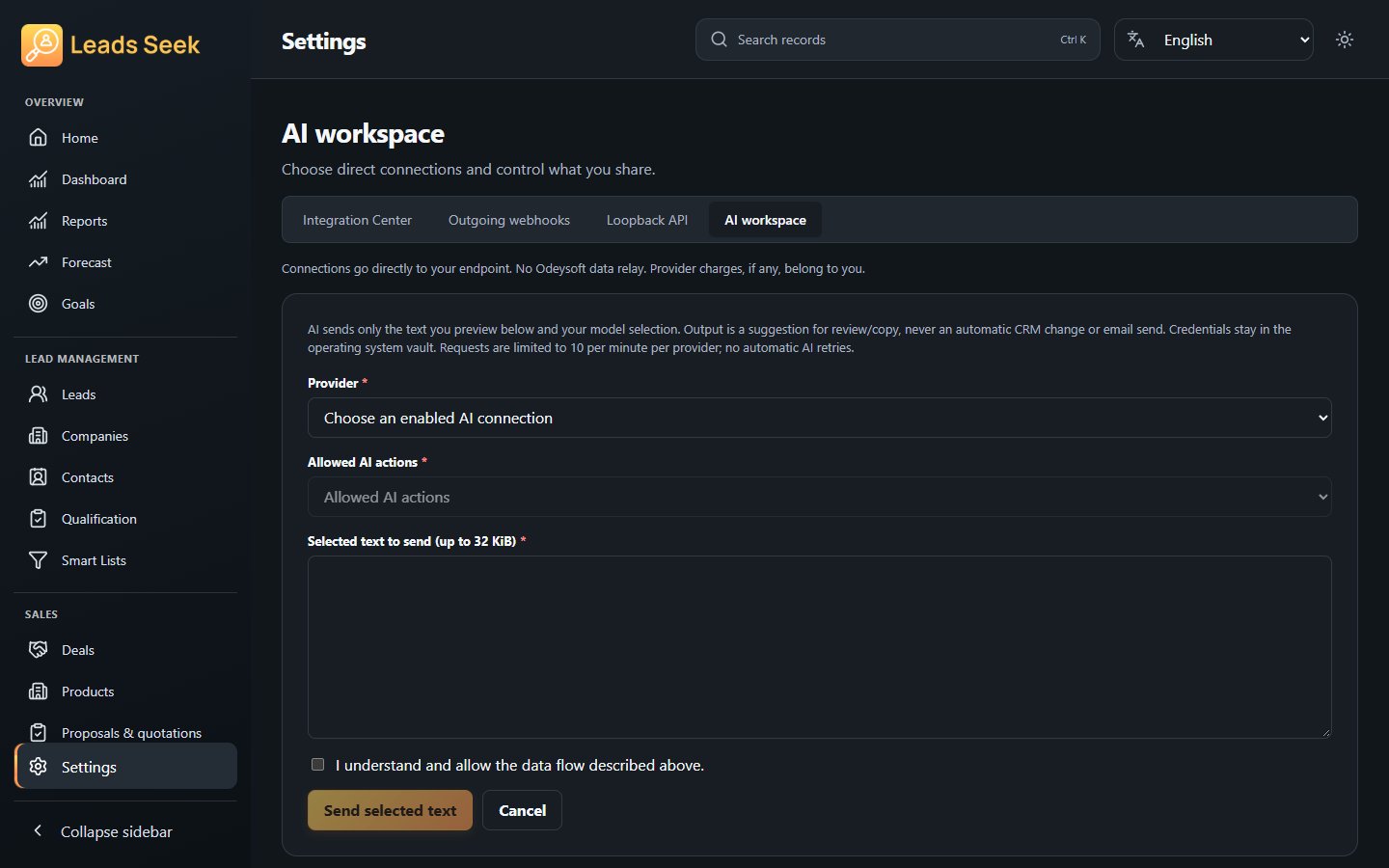Open the Provider connection dropdown
Image resolution: width=1389 pixels, height=868 pixels.
point(819,418)
